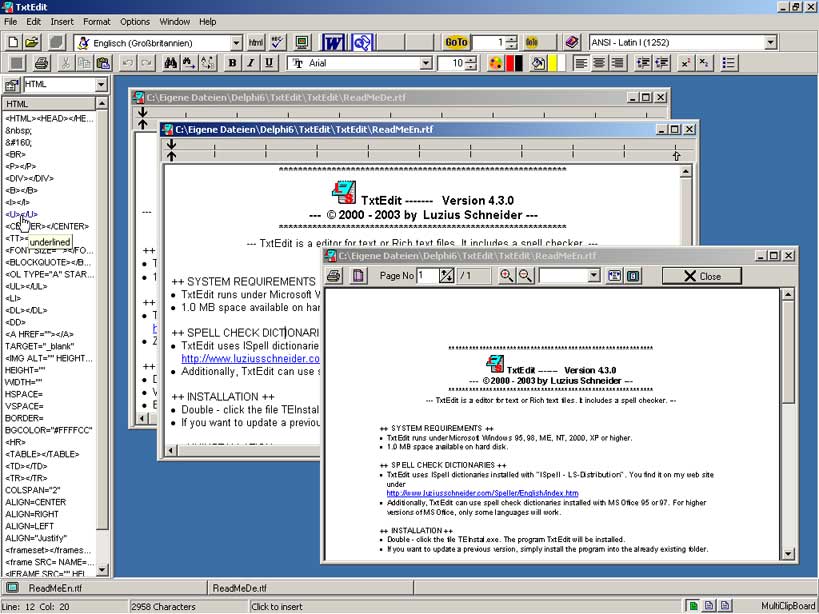
Task: Click the first green view mode icon in status bar
Action: click(692, 606)
